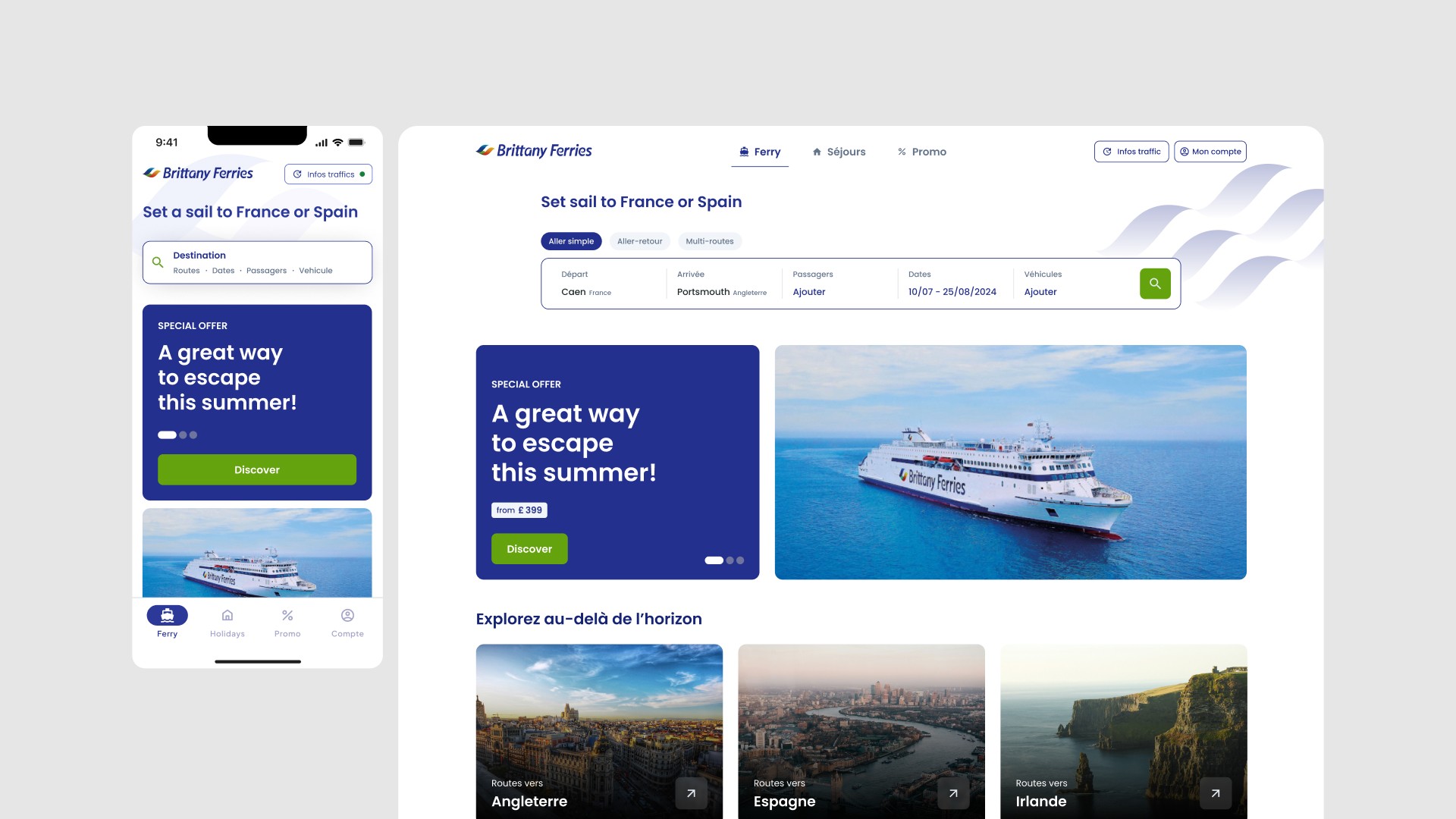Select the Aller simple trip type

(571, 241)
